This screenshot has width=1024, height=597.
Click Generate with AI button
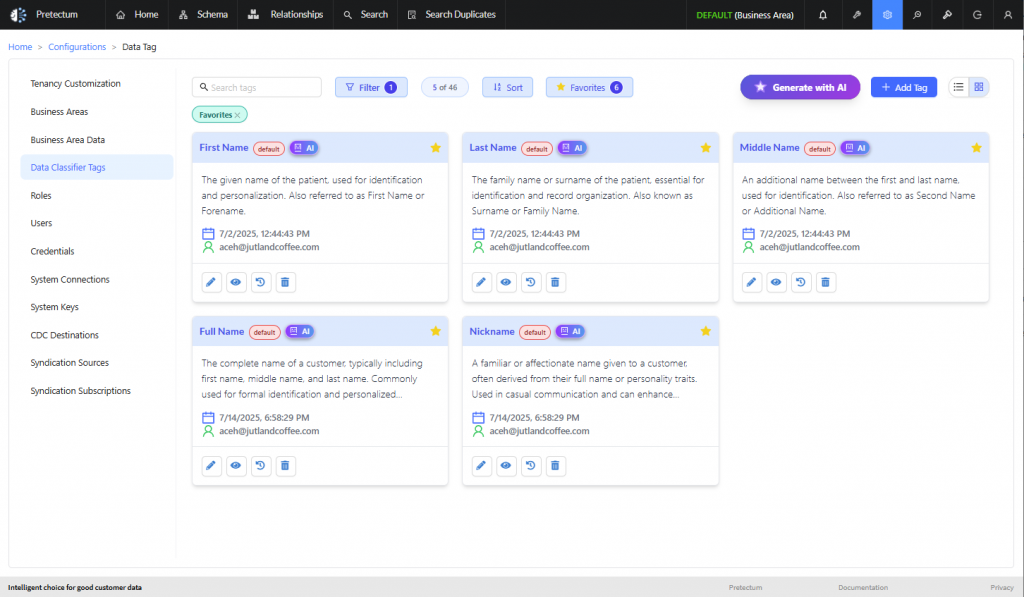(x=800, y=88)
